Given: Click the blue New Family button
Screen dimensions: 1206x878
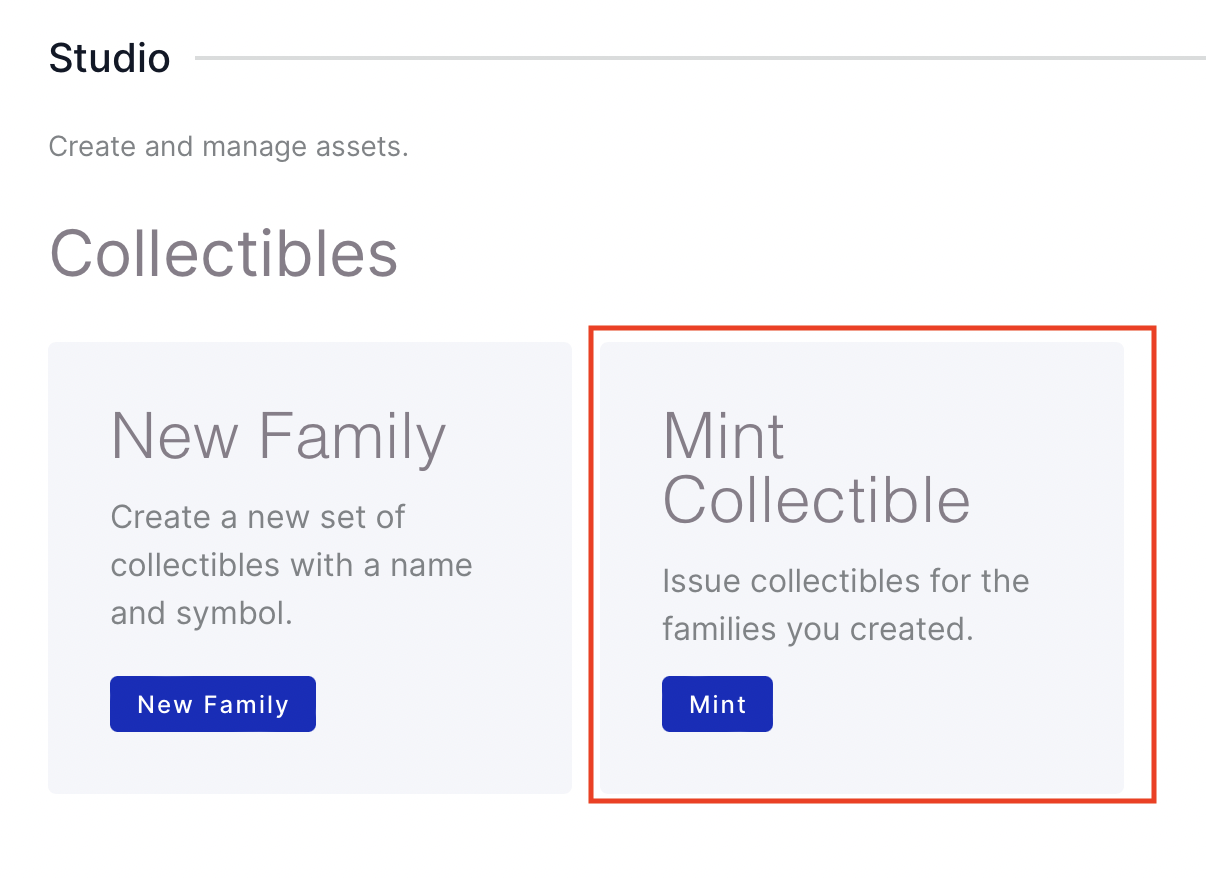Looking at the screenshot, I should (x=213, y=704).
